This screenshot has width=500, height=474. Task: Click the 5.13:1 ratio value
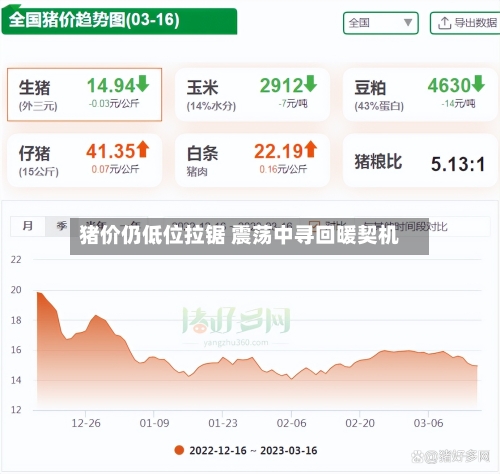click(458, 164)
